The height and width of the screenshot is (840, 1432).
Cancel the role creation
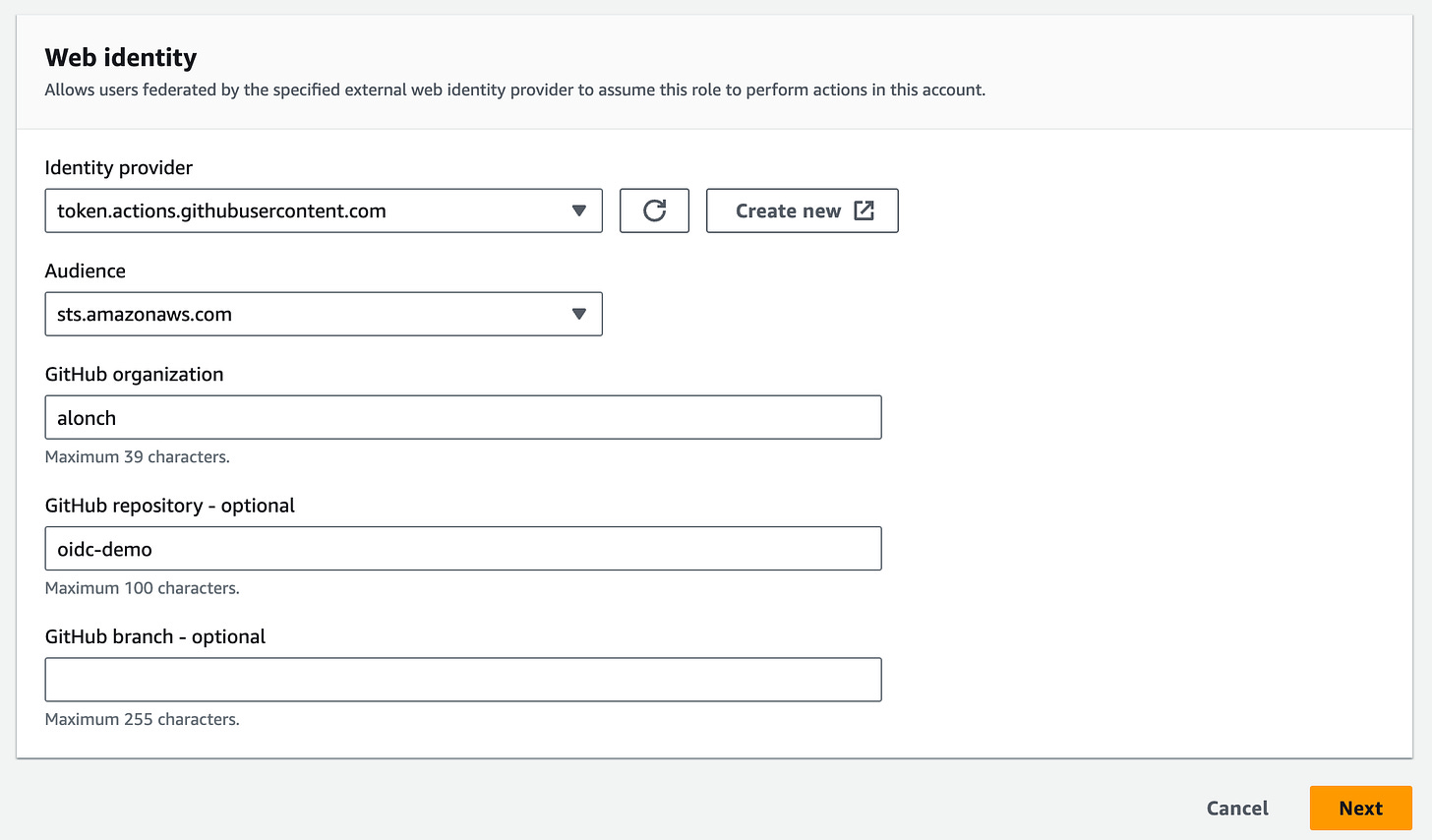1237,808
